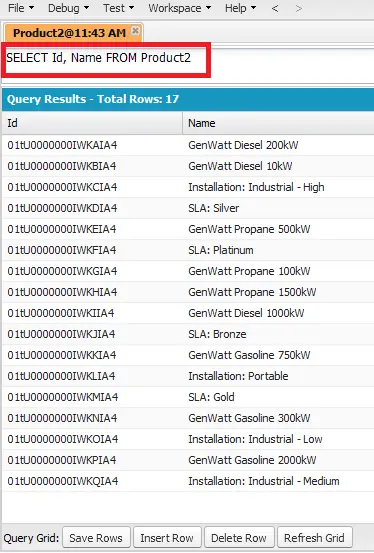The image size is (374, 553).
Task: Click the SLA: Gold name cell
Action: (278, 397)
